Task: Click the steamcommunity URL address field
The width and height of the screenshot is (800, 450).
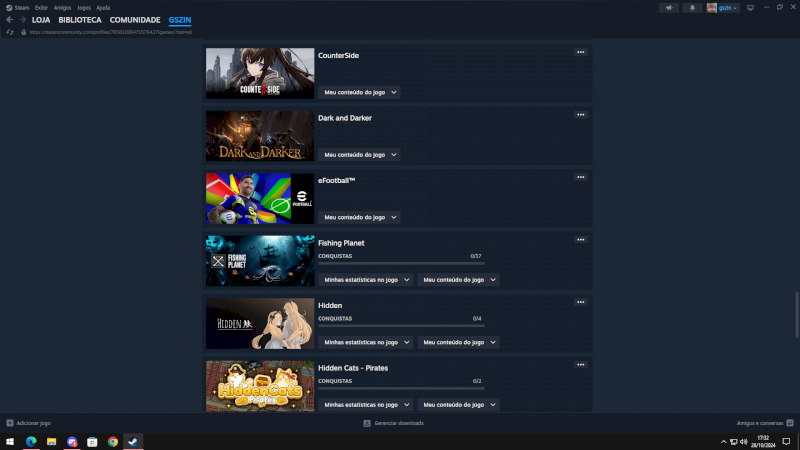Action: point(111,32)
